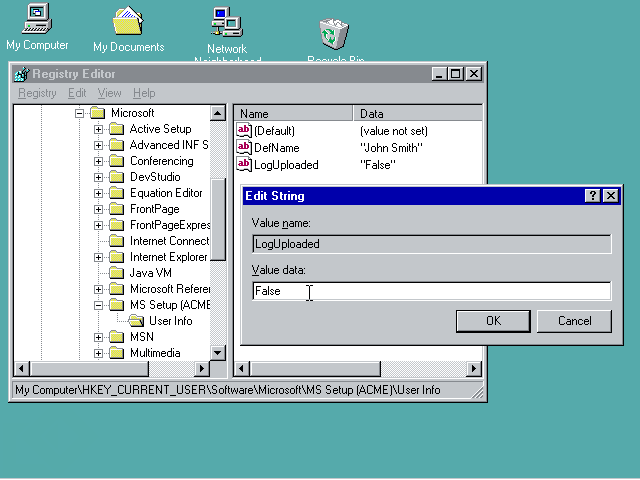The height and width of the screenshot is (480, 640).
Task: Confirm with OK in Edit String
Action: 493,321
